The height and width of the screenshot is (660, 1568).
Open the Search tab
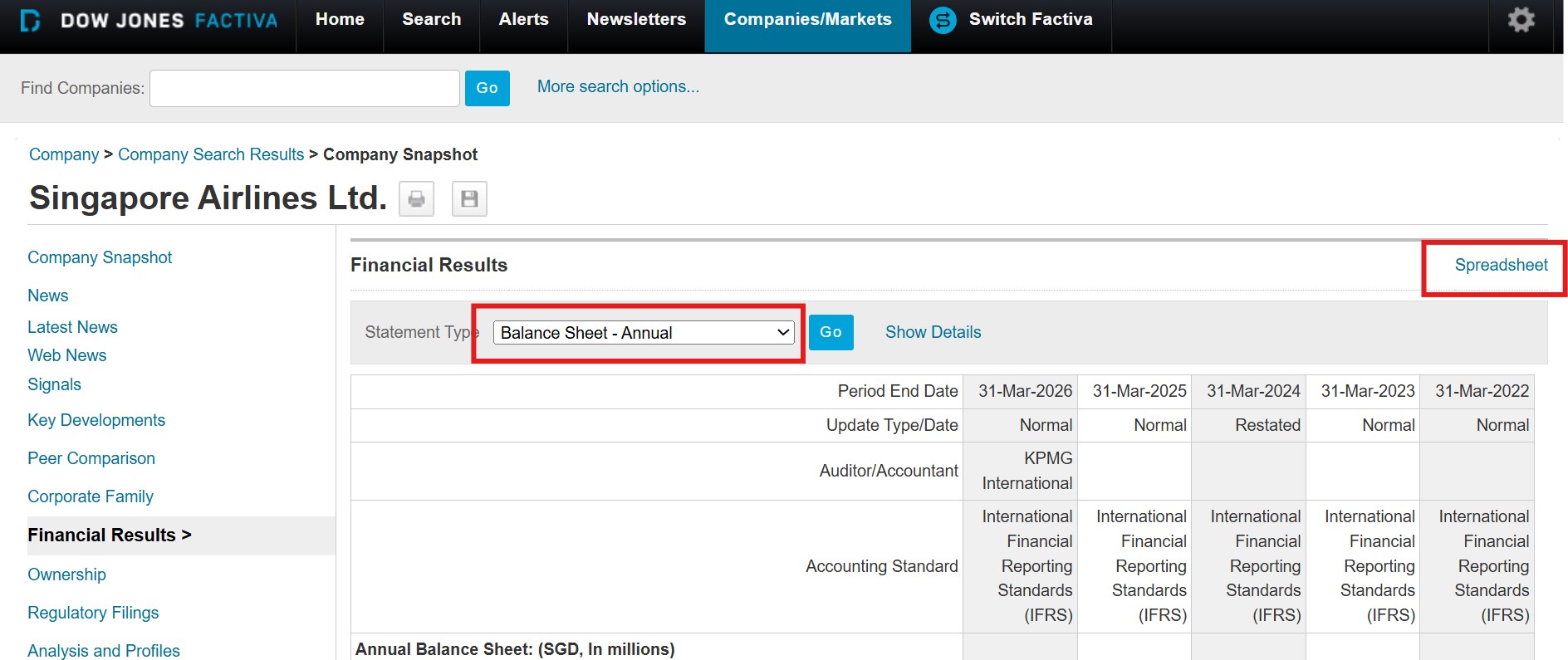pos(431,19)
